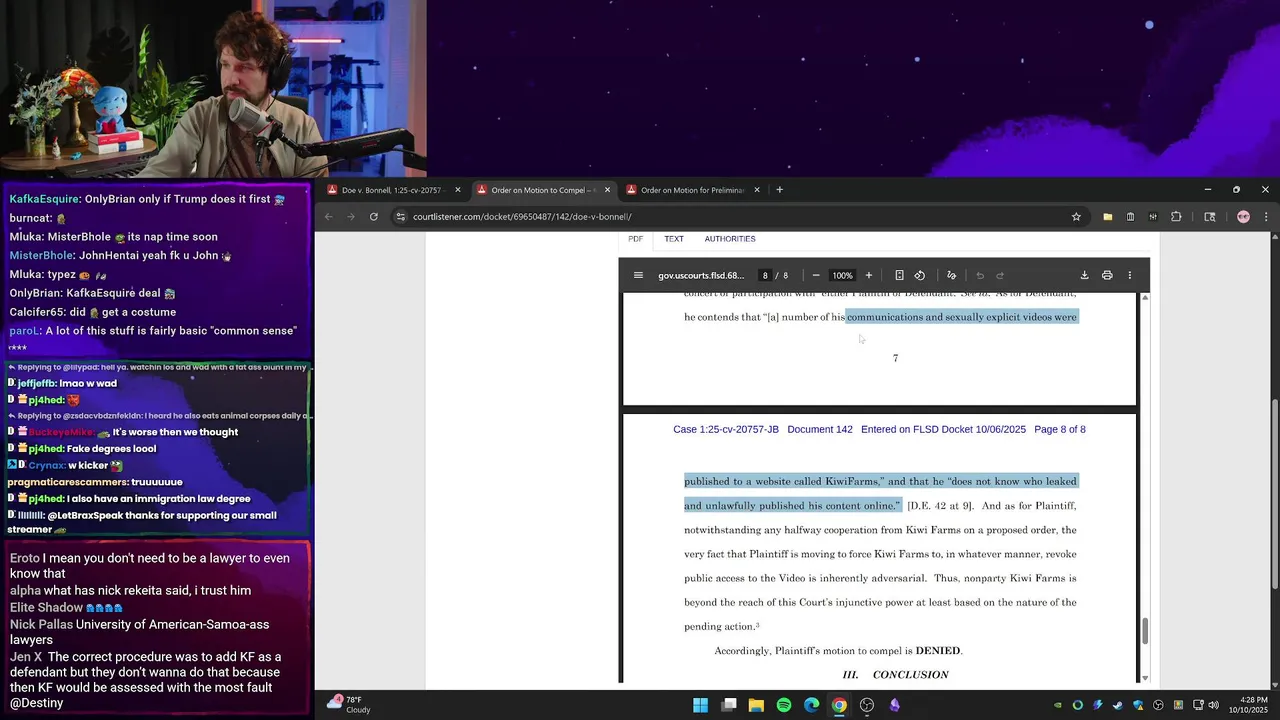View site information icon in address bar
The height and width of the screenshot is (720, 1280).
(400, 216)
